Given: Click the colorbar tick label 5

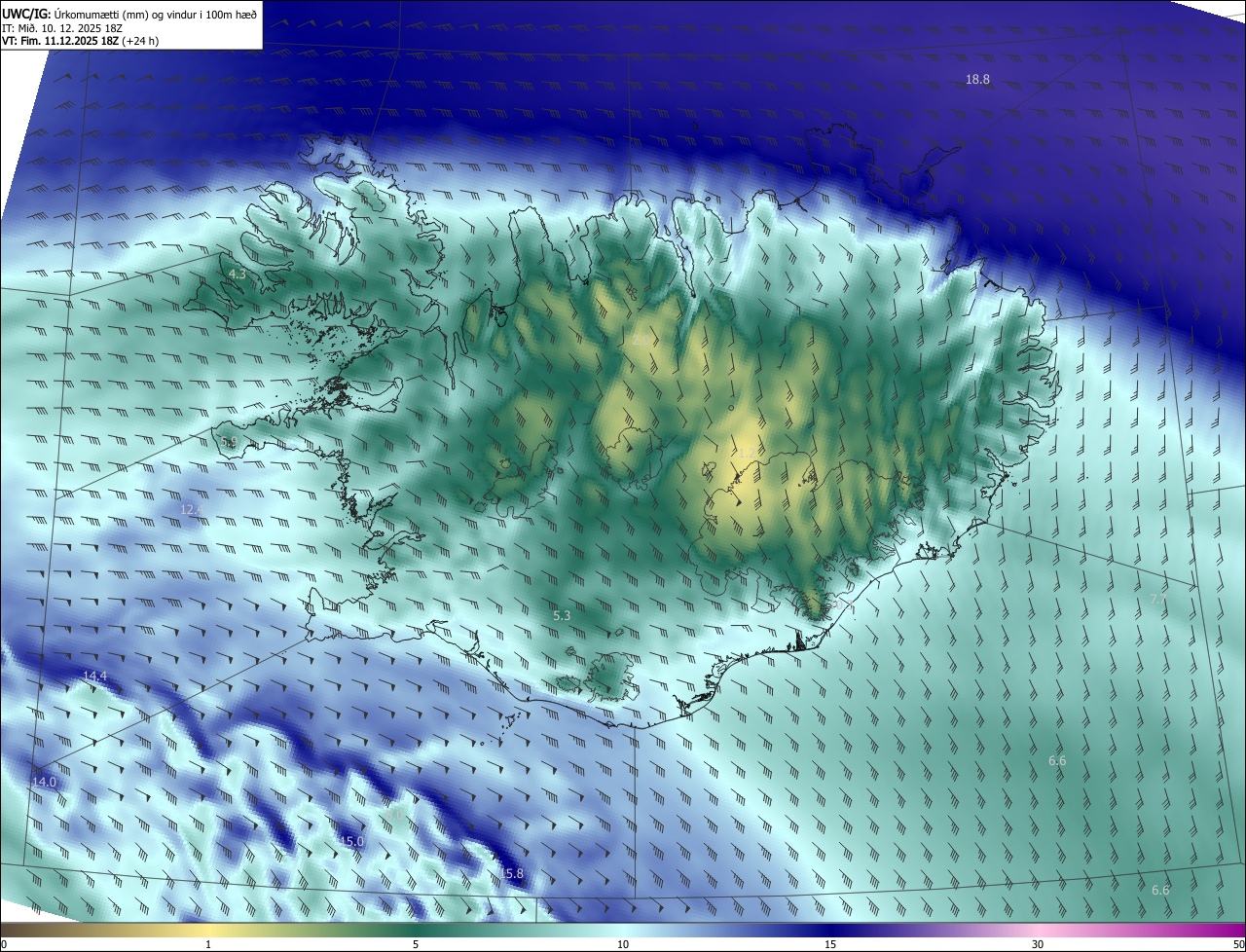Looking at the screenshot, I should (x=416, y=944).
